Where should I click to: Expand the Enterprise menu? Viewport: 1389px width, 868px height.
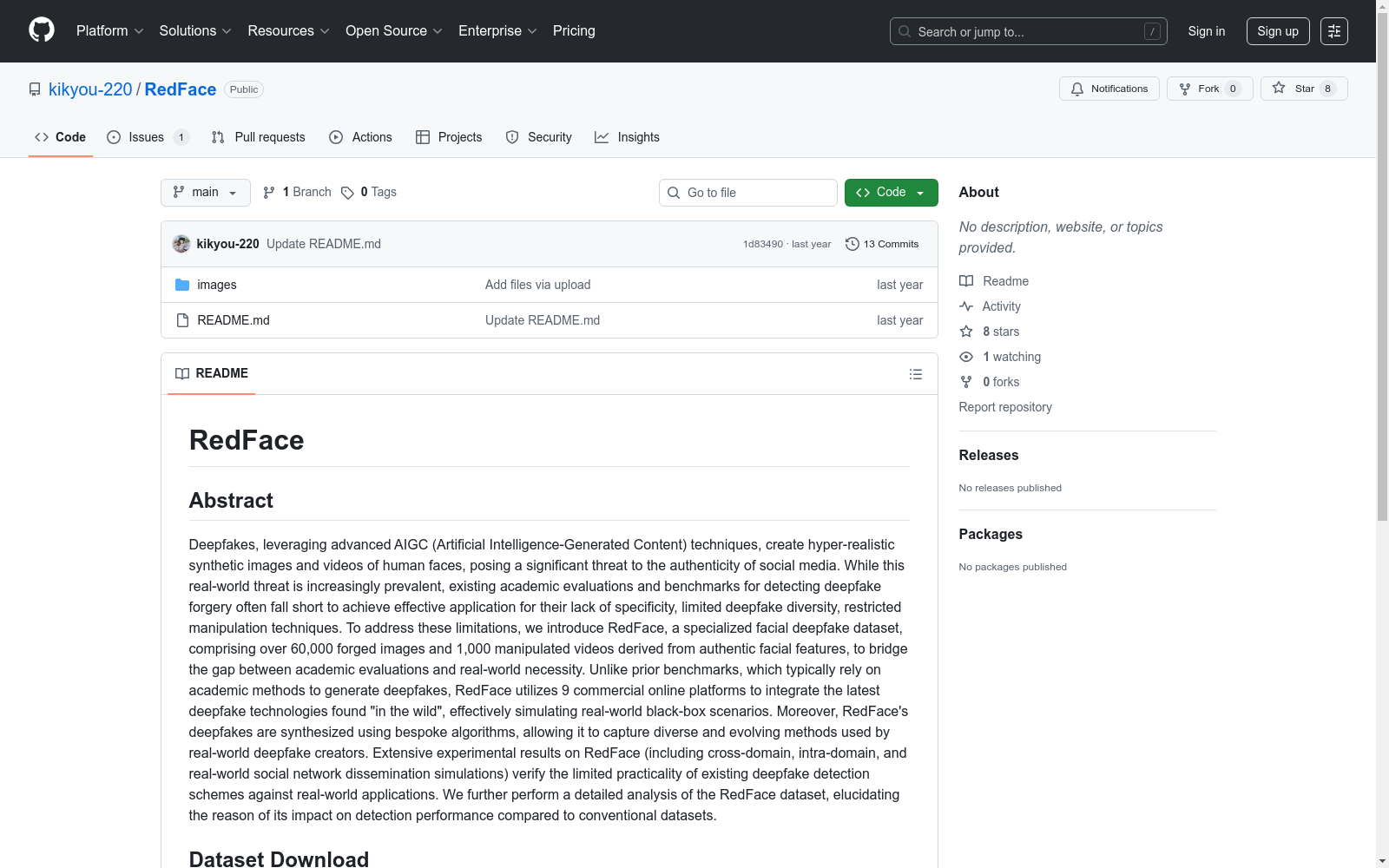point(497,30)
